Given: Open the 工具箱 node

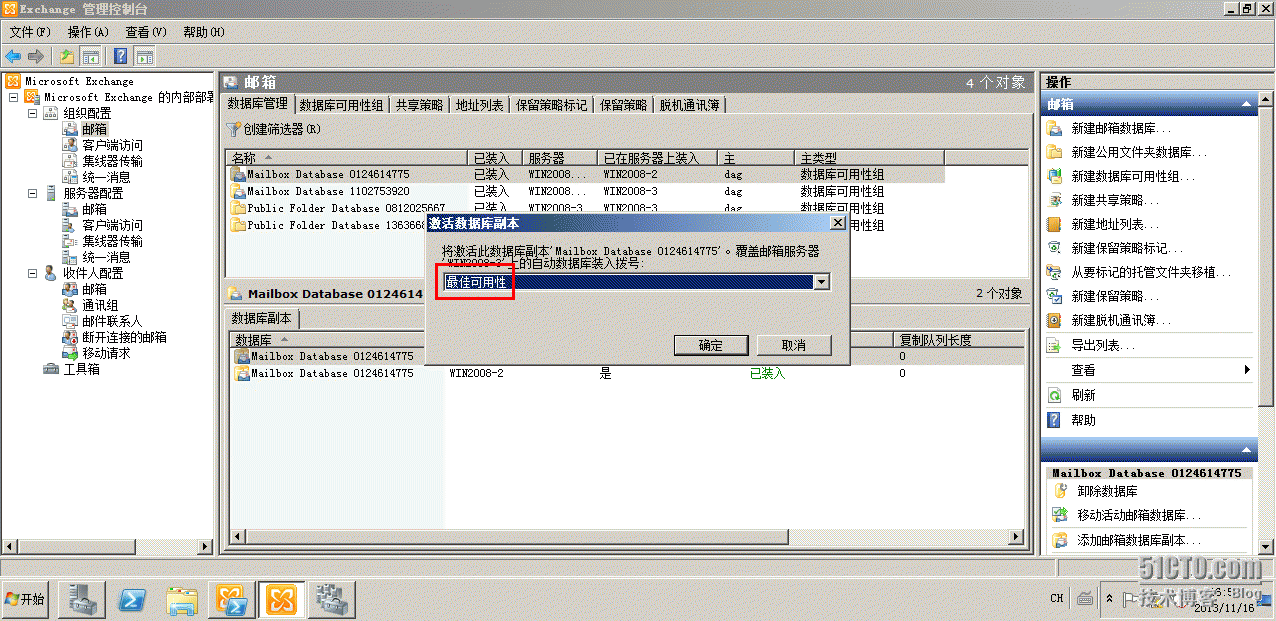Looking at the screenshot, I should (x=82, y=369).
